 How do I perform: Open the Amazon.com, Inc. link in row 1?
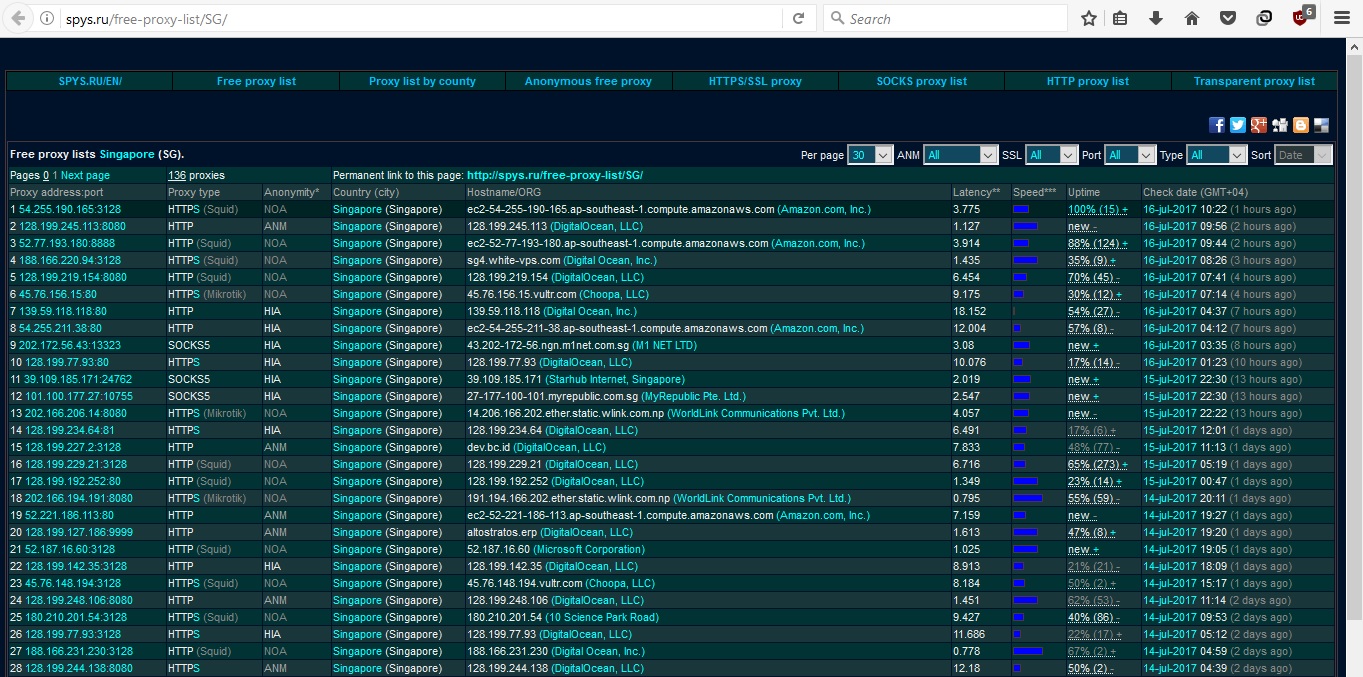click(x=824, y=209)
